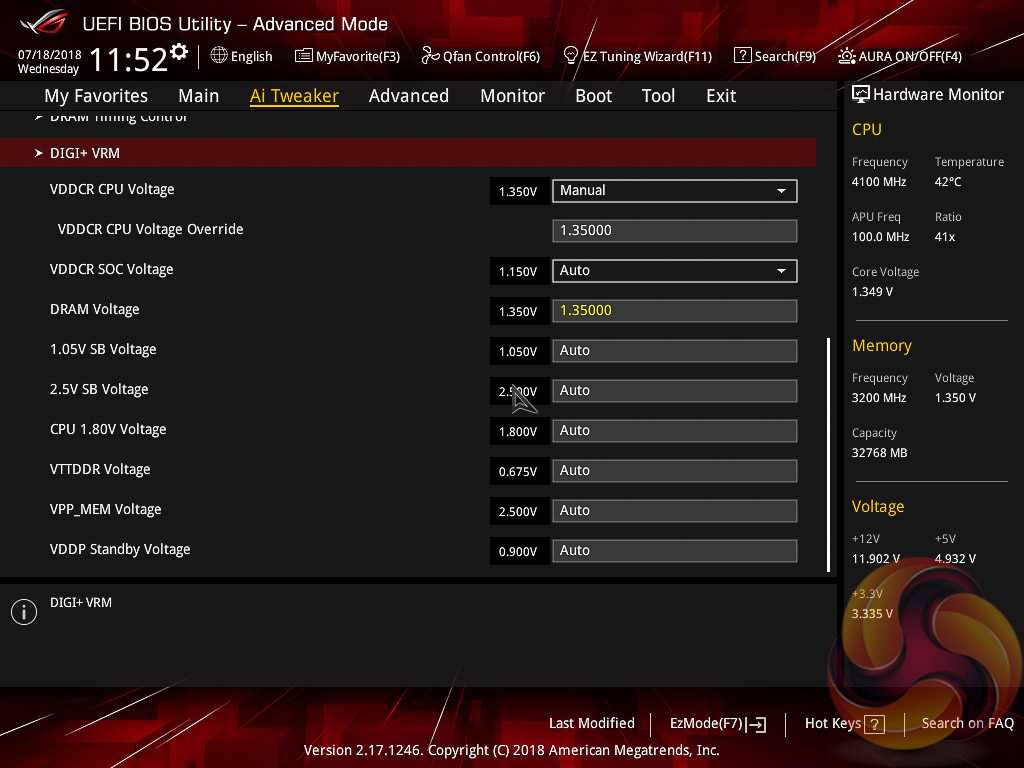The width and height of the screenshot is (1024, 768).
Task: Open date and time settings gear
Action: pos(179,52)
